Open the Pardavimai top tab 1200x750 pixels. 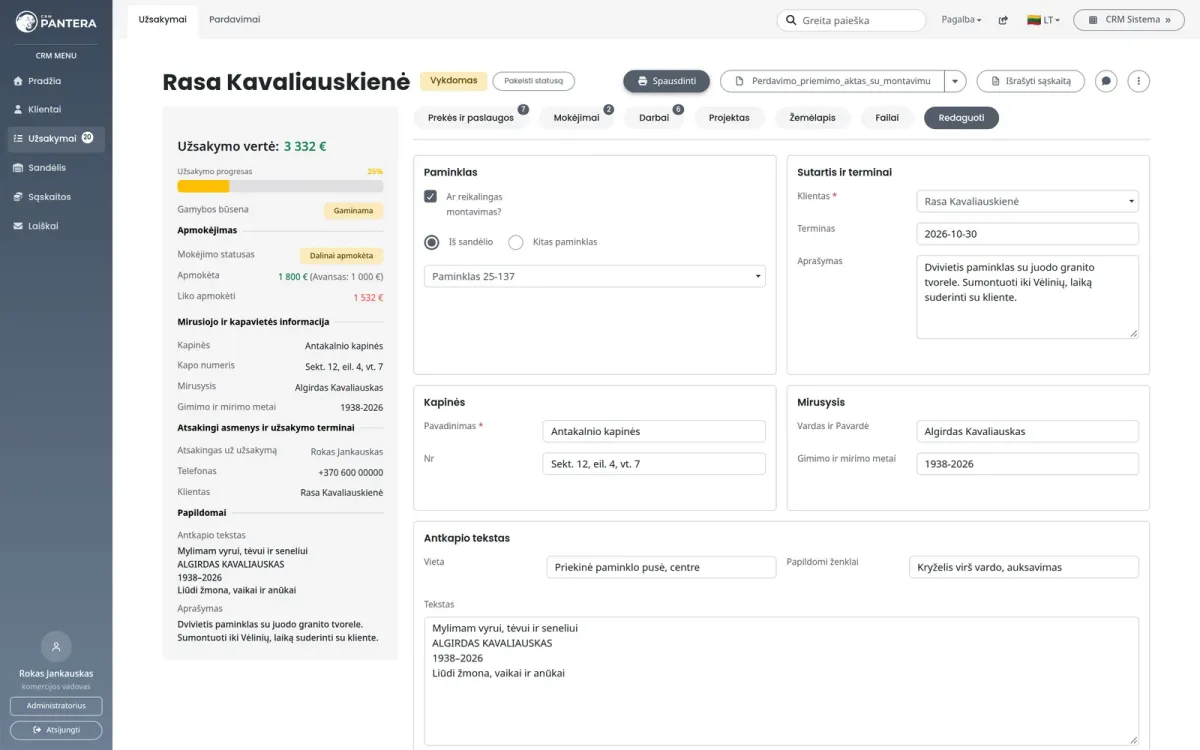click(235, 19)
